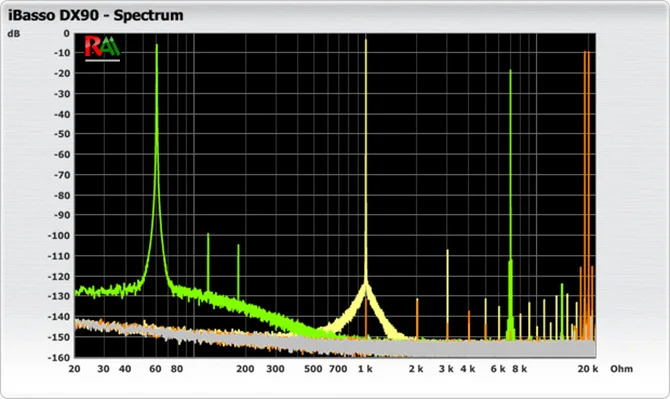This screenshot has width=670, height=399.
Task: Click the RAA logo in the chart corner
Action: coord(103,48)
